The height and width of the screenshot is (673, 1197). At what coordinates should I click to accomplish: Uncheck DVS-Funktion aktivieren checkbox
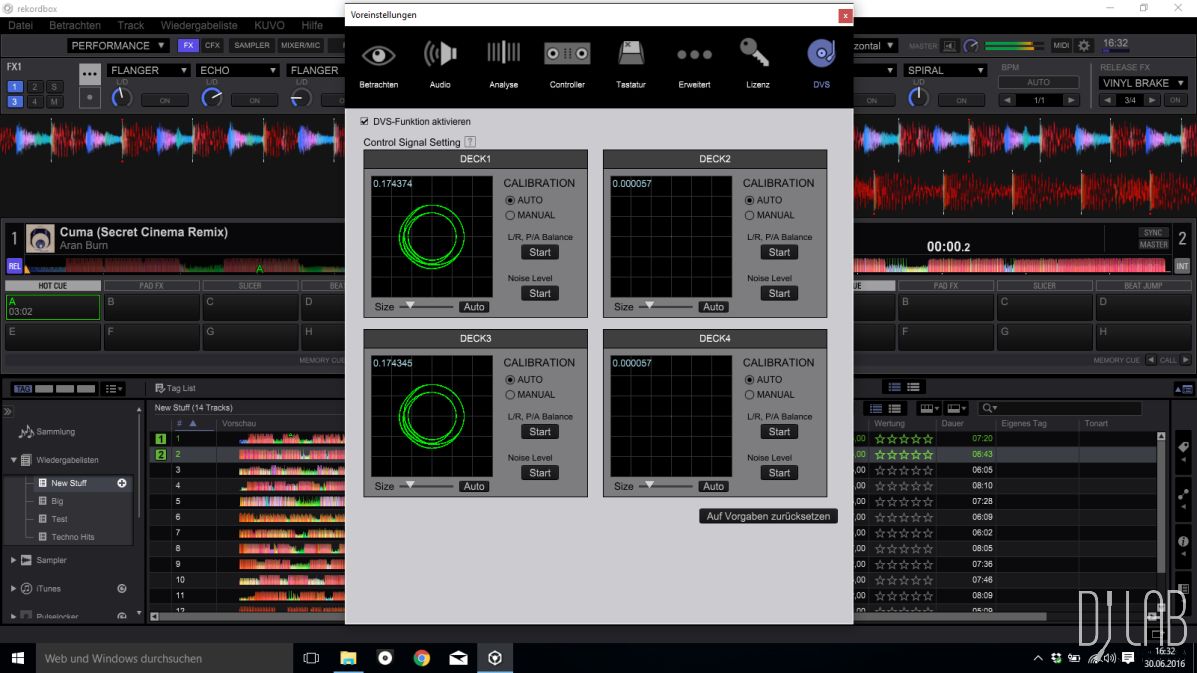[x=365, y=122]
